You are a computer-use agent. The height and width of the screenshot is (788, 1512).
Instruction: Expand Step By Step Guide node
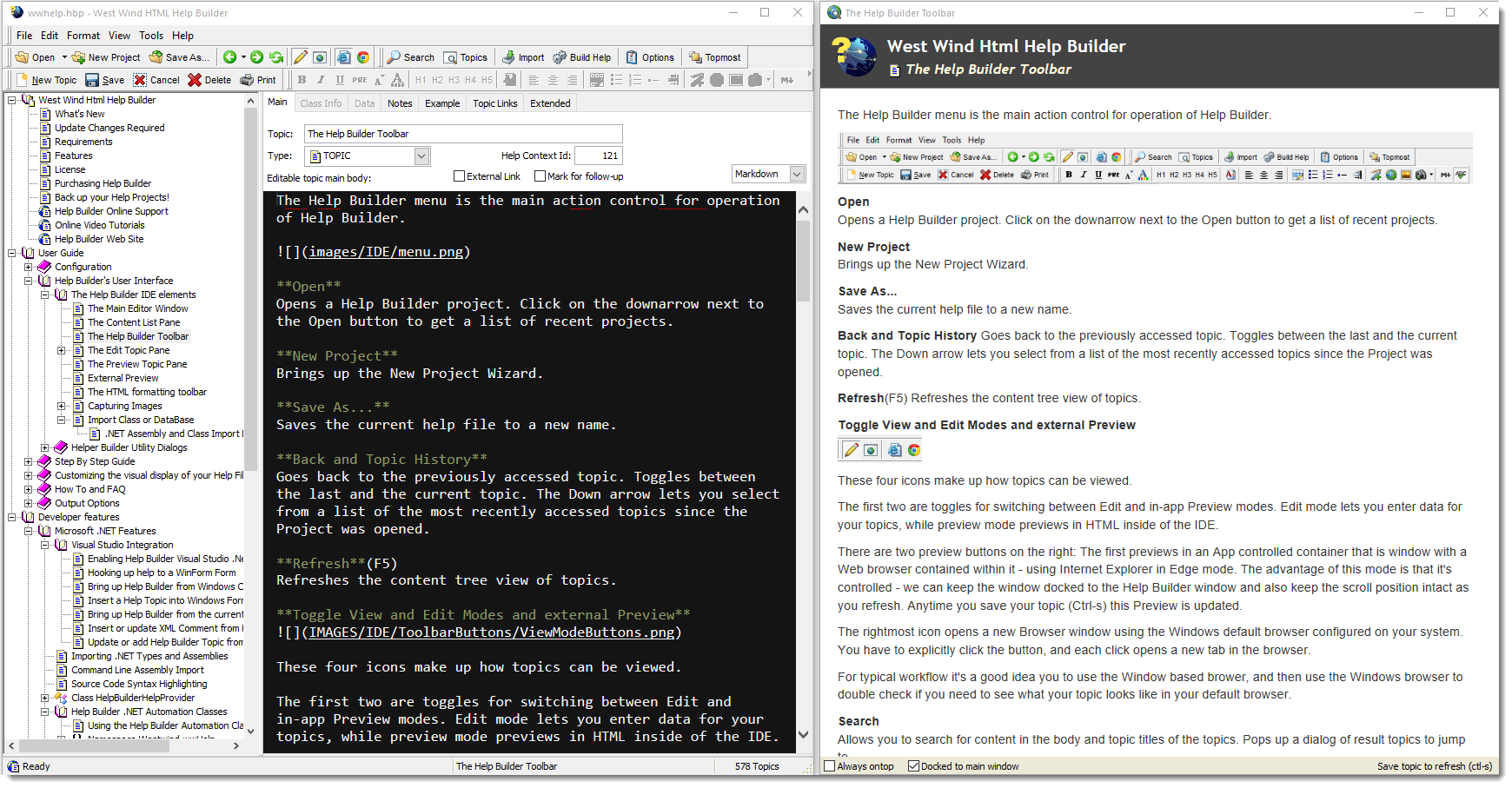pyautogui.click(x=29, y=461)
